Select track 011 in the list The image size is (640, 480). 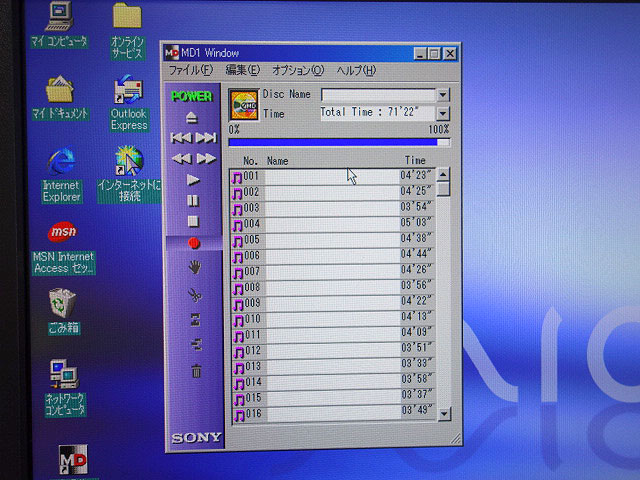coord(333,334)
